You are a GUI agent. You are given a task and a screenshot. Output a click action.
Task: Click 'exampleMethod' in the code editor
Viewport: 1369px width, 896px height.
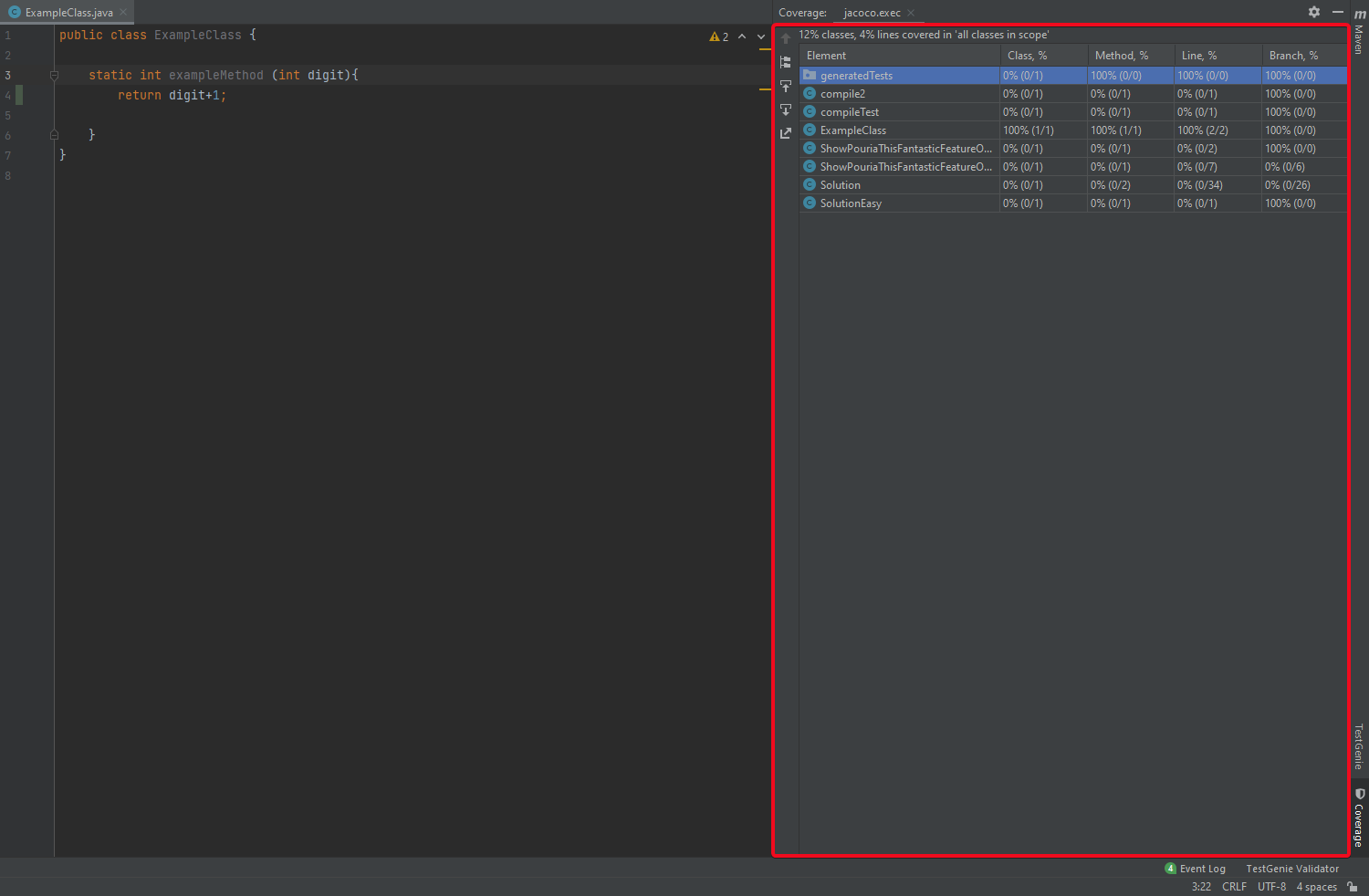pos(216,76)
